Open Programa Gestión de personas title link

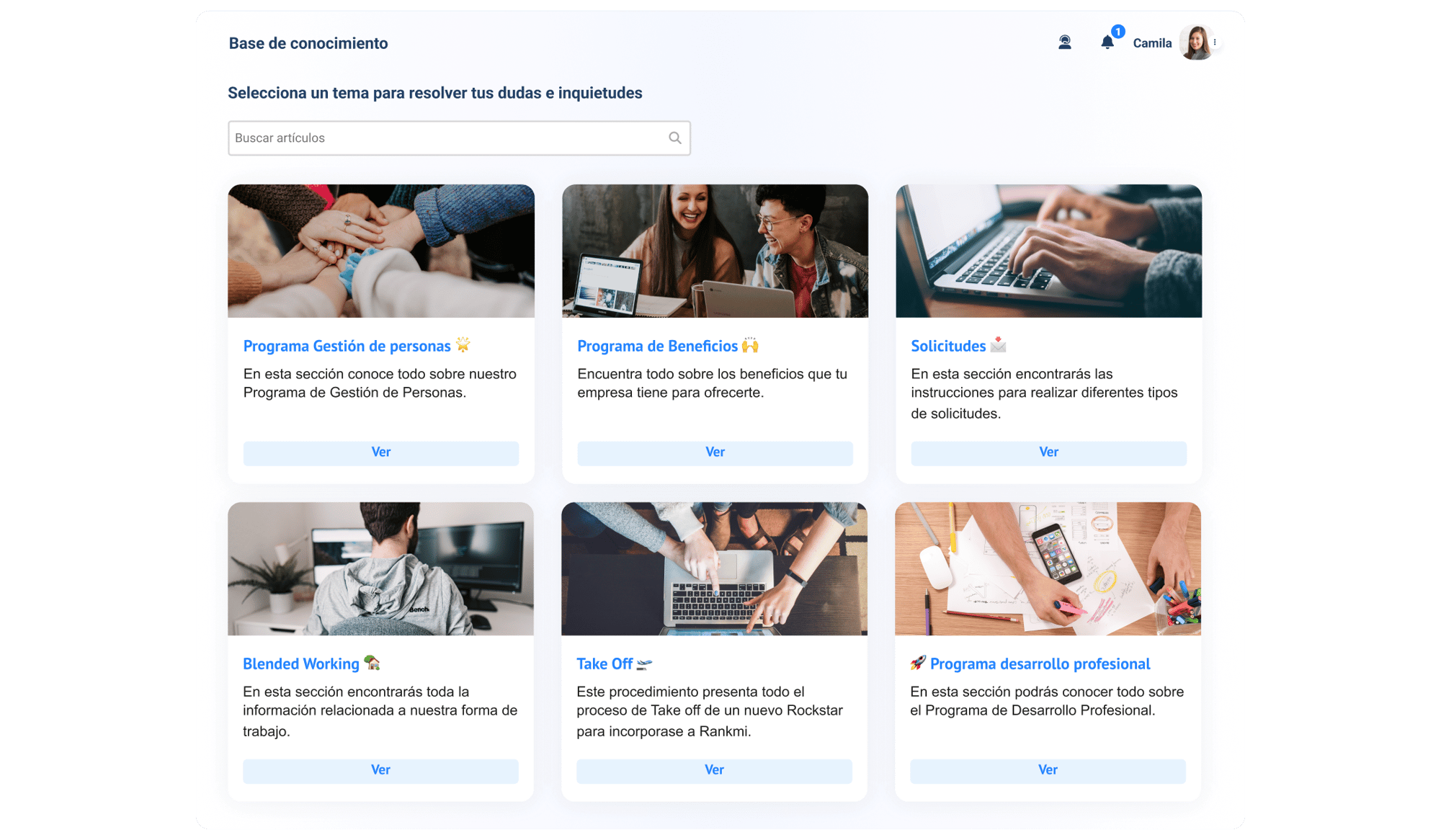click(347, 346)
